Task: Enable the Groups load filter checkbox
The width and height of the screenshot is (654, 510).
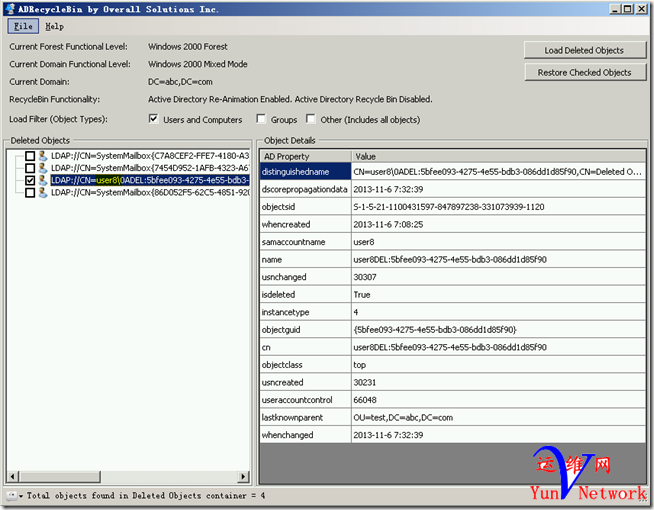Action: tap(261, 119)
